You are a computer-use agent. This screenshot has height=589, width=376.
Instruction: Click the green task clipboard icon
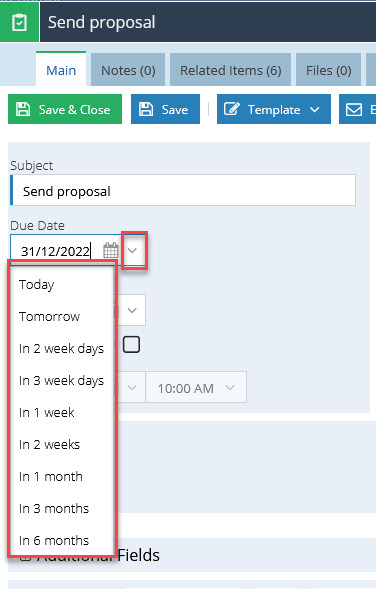[x=19, y=22]
